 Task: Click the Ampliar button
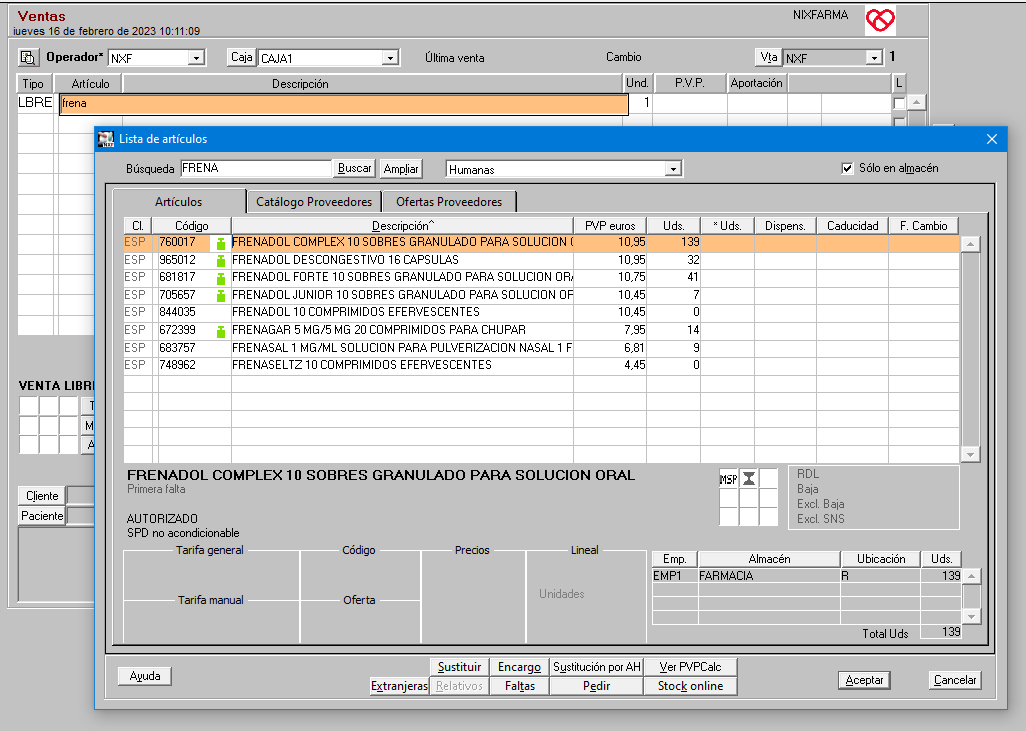coord(400,169)
